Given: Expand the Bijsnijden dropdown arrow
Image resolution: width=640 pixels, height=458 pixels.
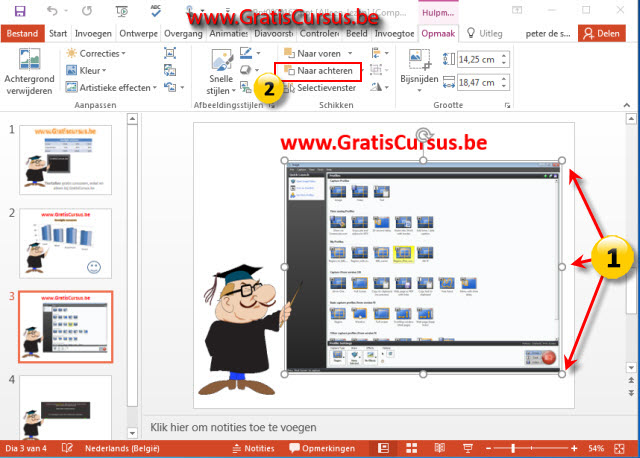Looking at the screenshot, I should coord(419,91).
